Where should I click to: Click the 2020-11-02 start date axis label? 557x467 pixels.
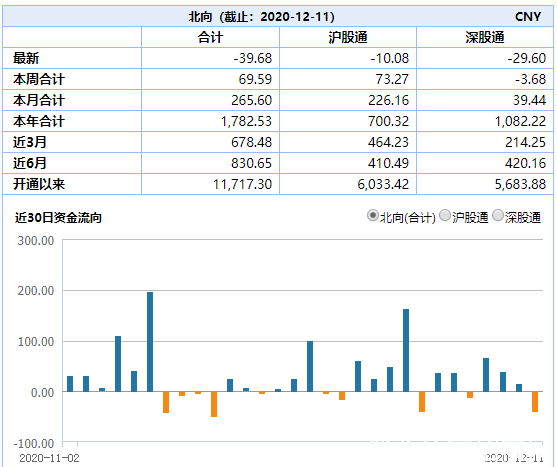(49, 458)
